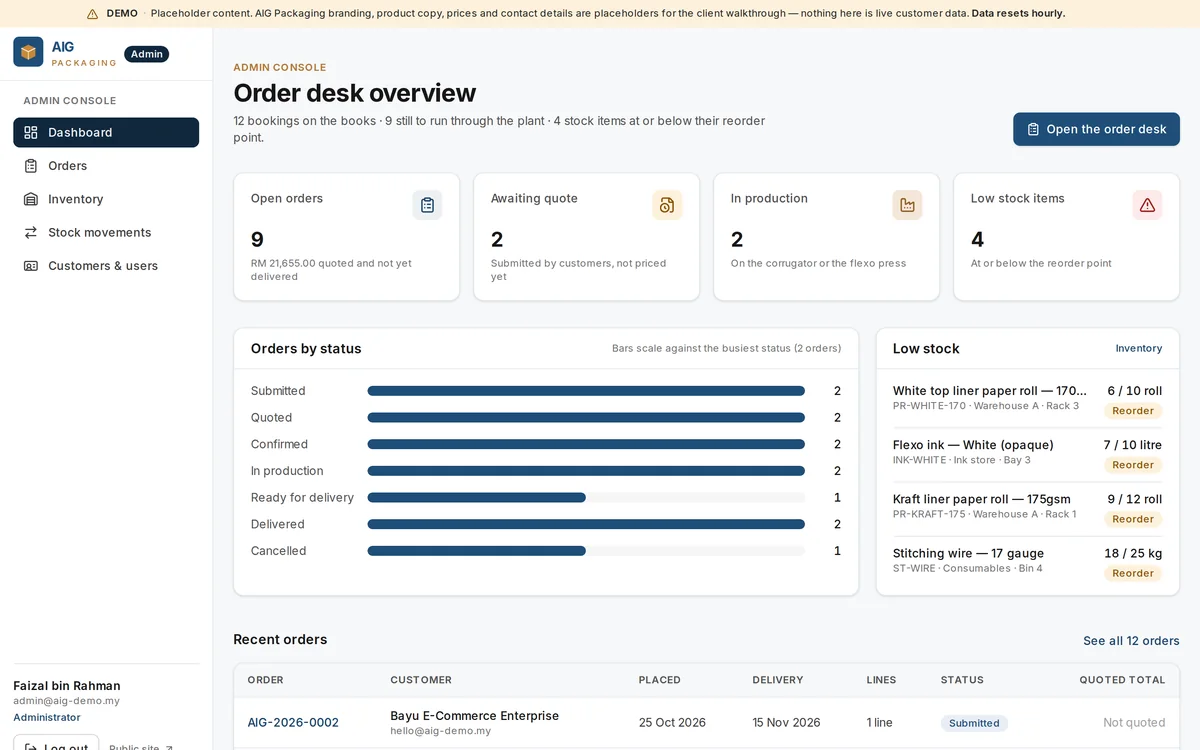Click the Submitted status bar
Image resolution: width=1200 pixels, height=750 pixels.
(x=586, y=391)
